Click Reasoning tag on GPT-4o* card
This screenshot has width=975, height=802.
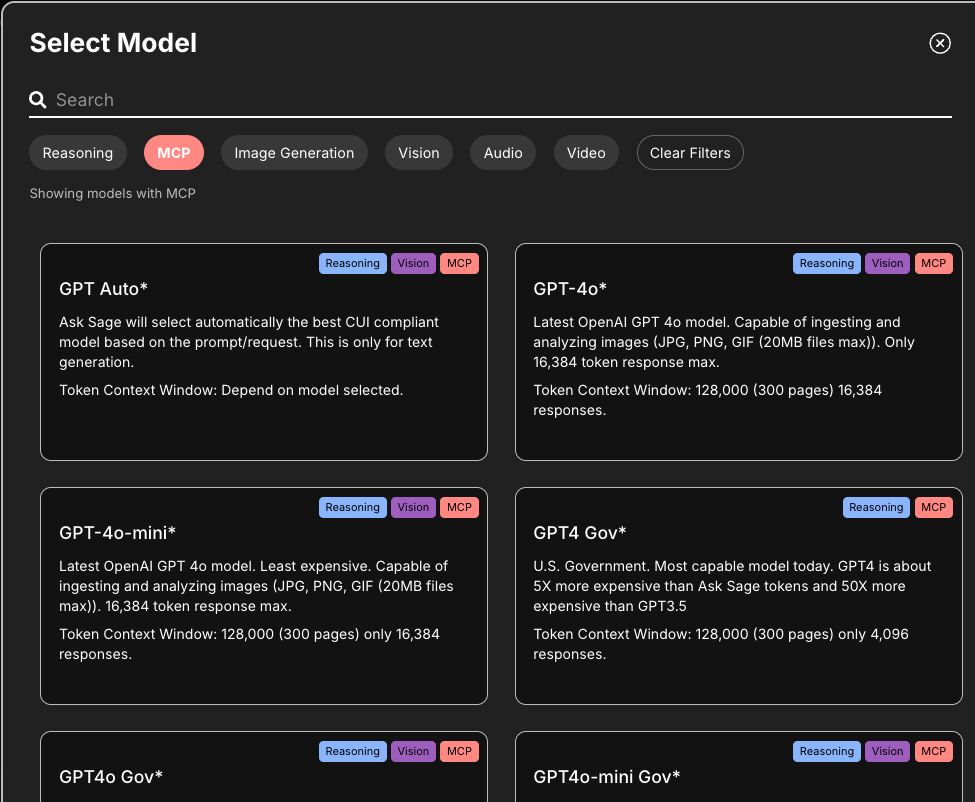pos(827,264)
